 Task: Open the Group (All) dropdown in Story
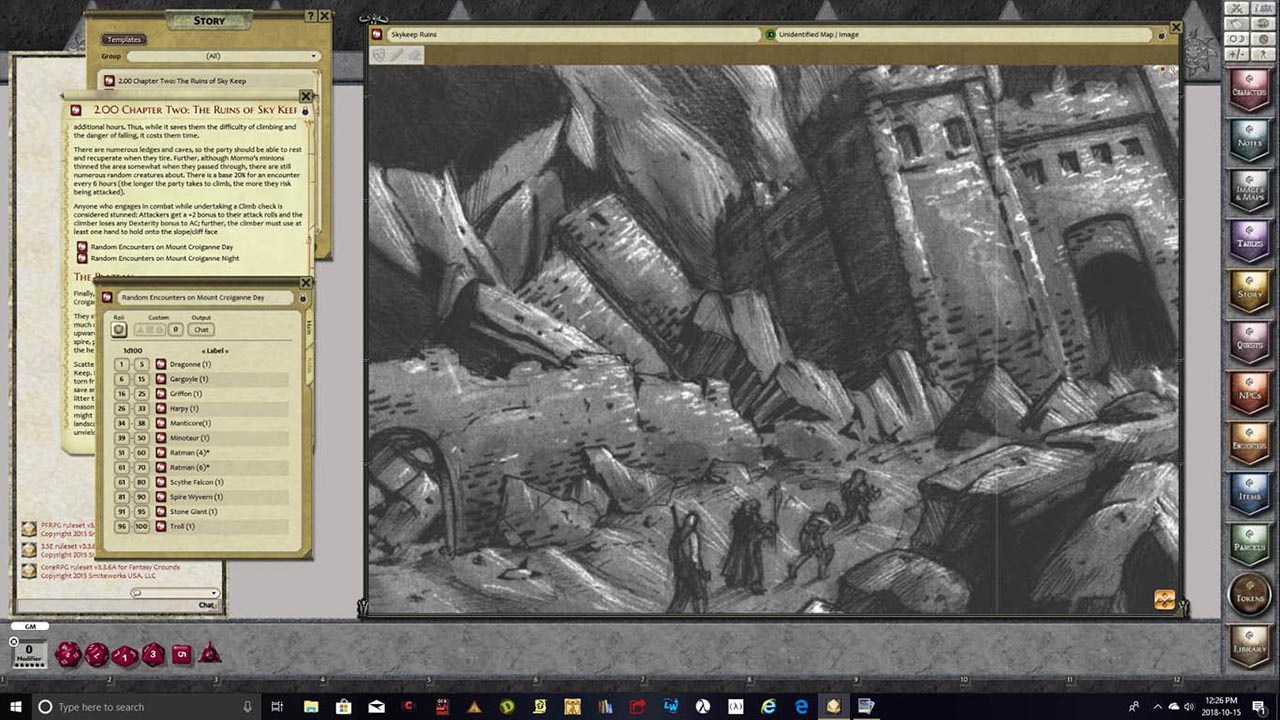pos(223,56)
